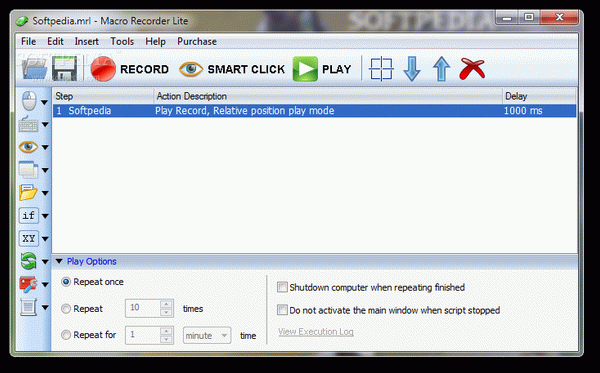Move step up with blue up arrow

[x=441, y=69]
